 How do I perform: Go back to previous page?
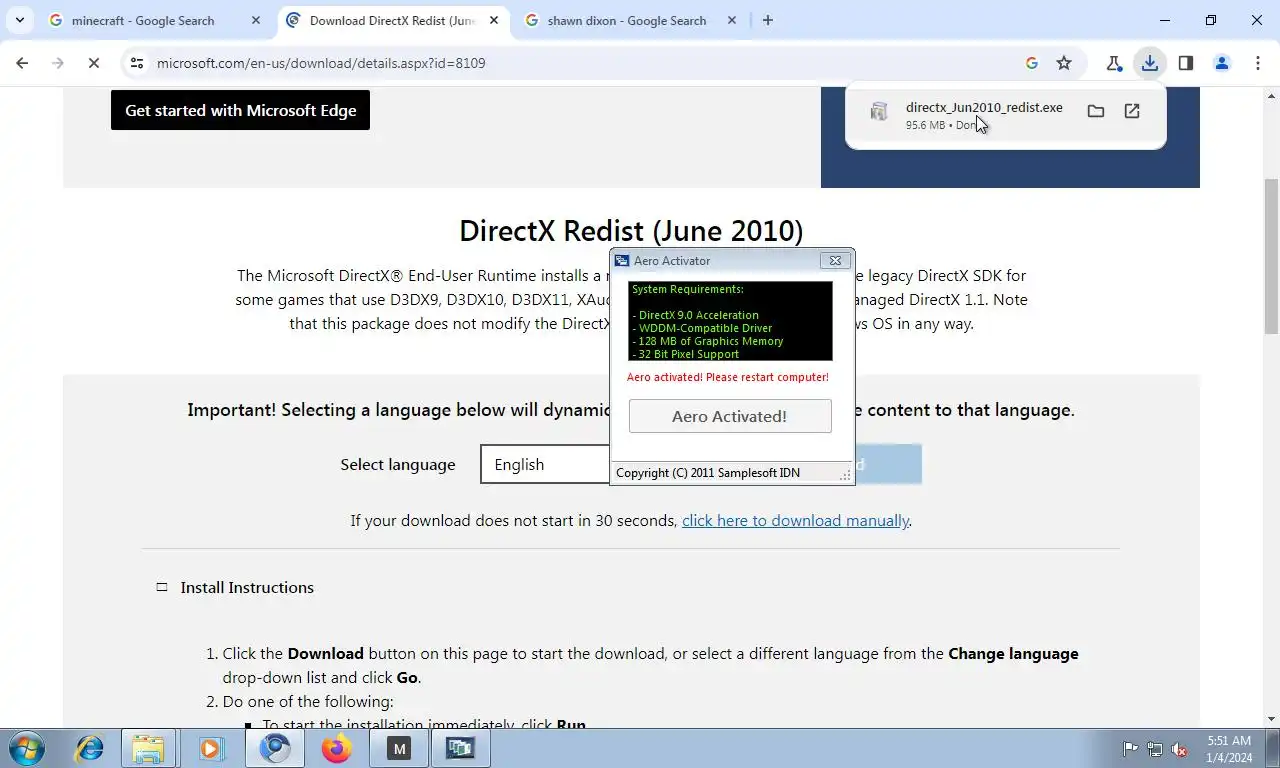tap(22, 63)
